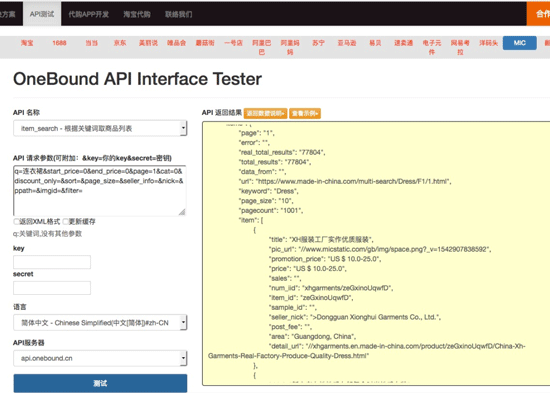
Task: Select the 淘宝 platform link
Action: pos(27,43)
